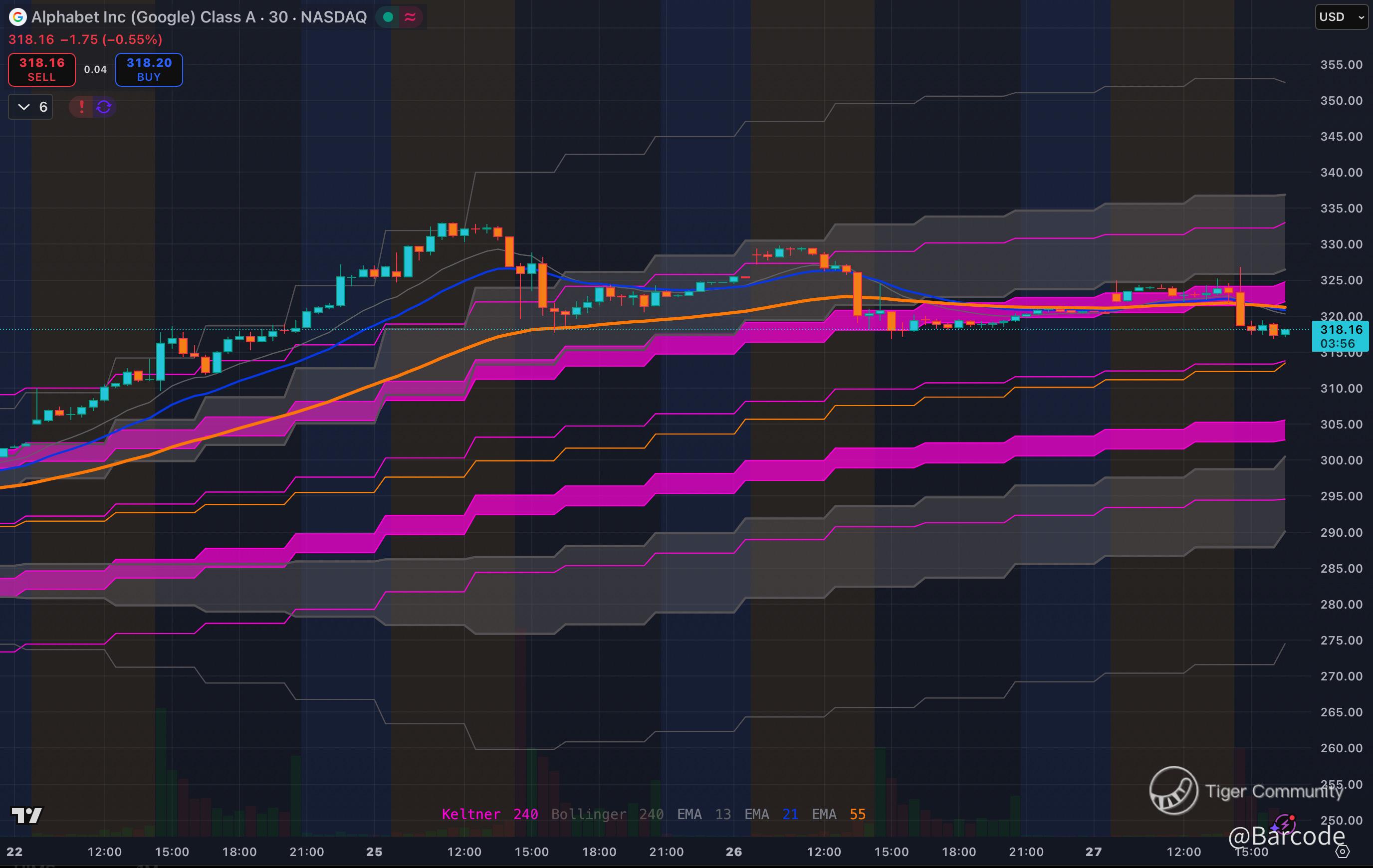Toggle the Bollinger 240 indicator label
The height and width of the screenshot is (868, 1373).
[607, 814]
